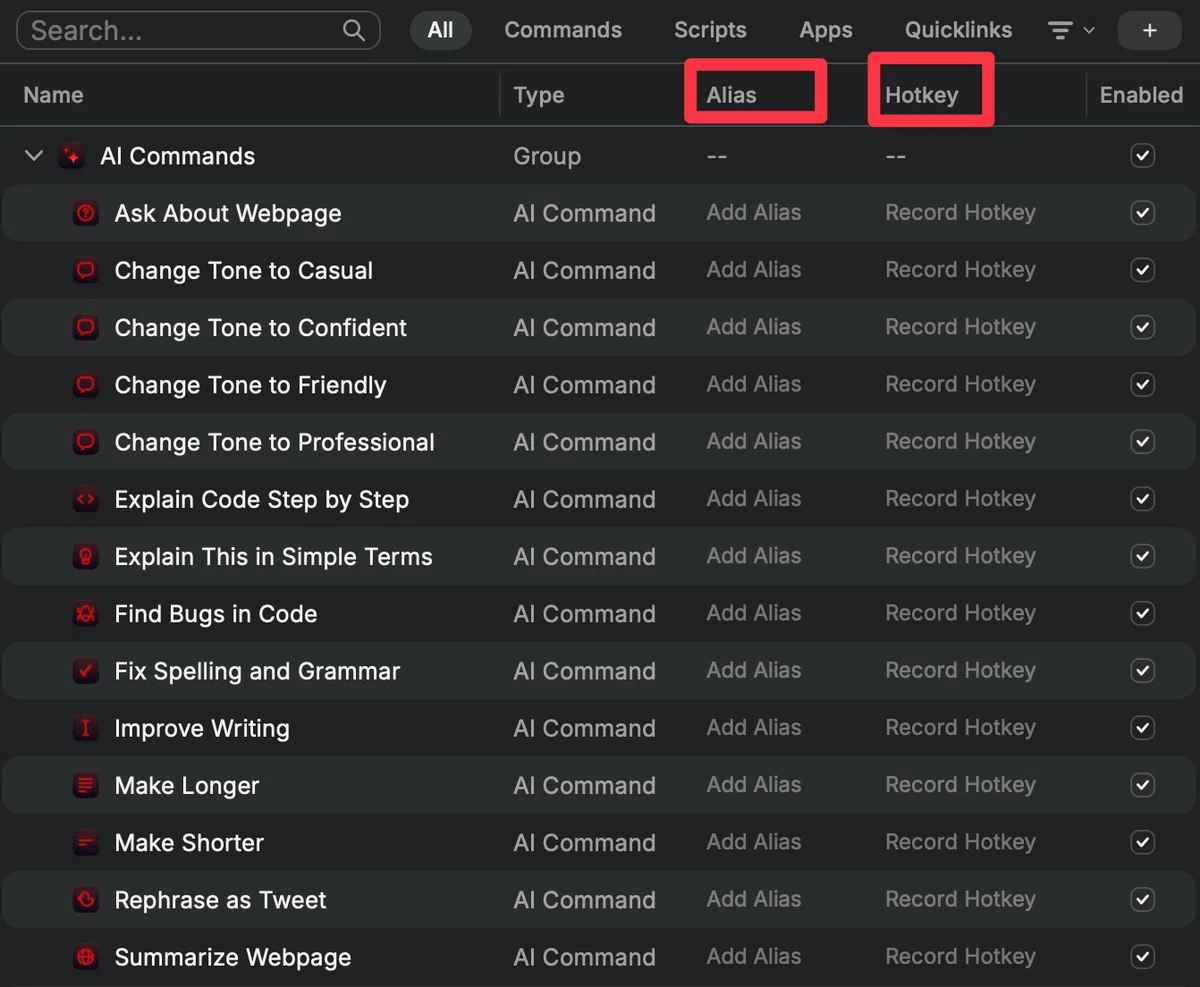Click the Fix Spelling and Grammar checkmark icon
Image resolution: width=1200 pixels, height=987 pixels.
pos(87,671)
